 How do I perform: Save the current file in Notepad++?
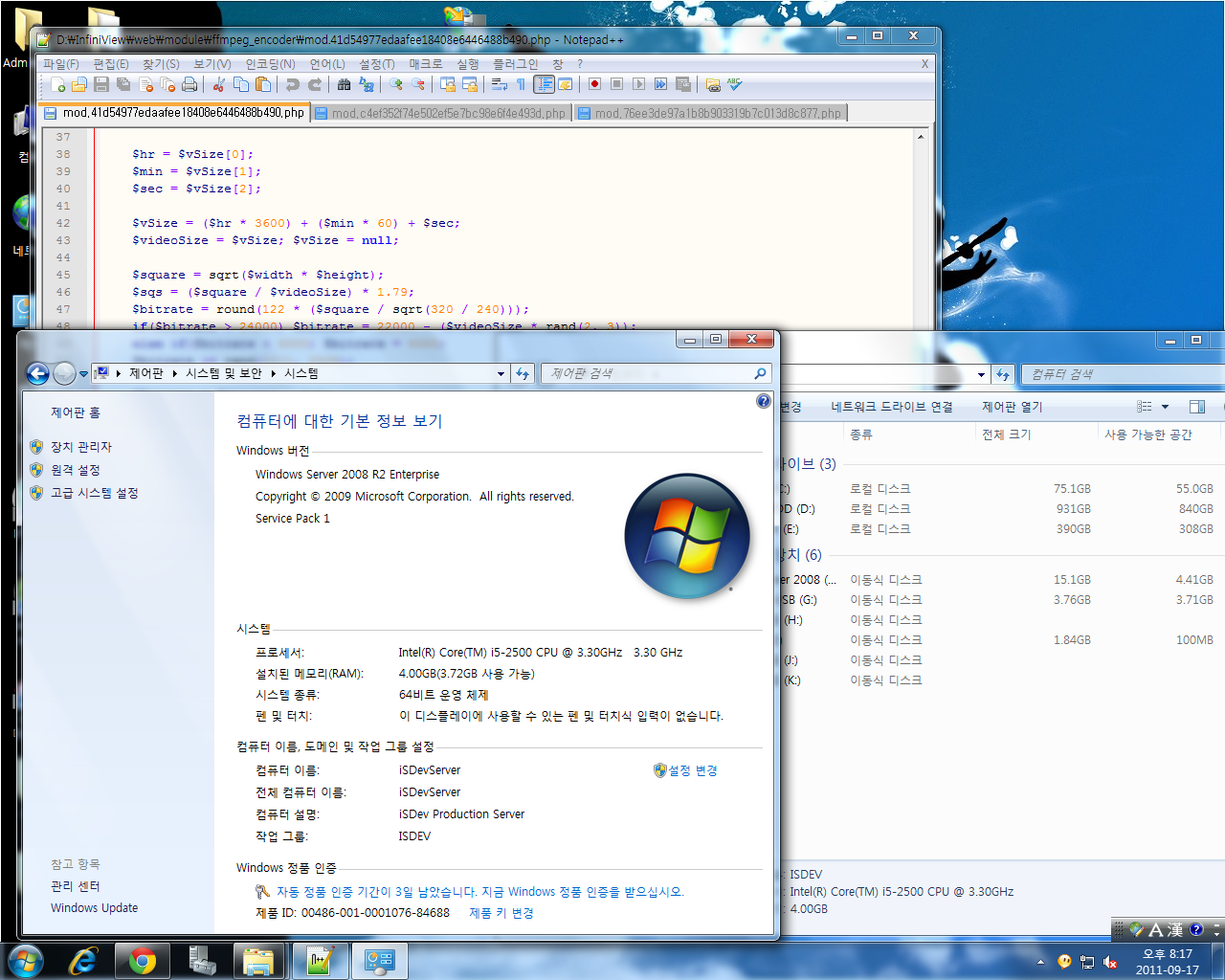pyautogui.click(x=101, y=84)
